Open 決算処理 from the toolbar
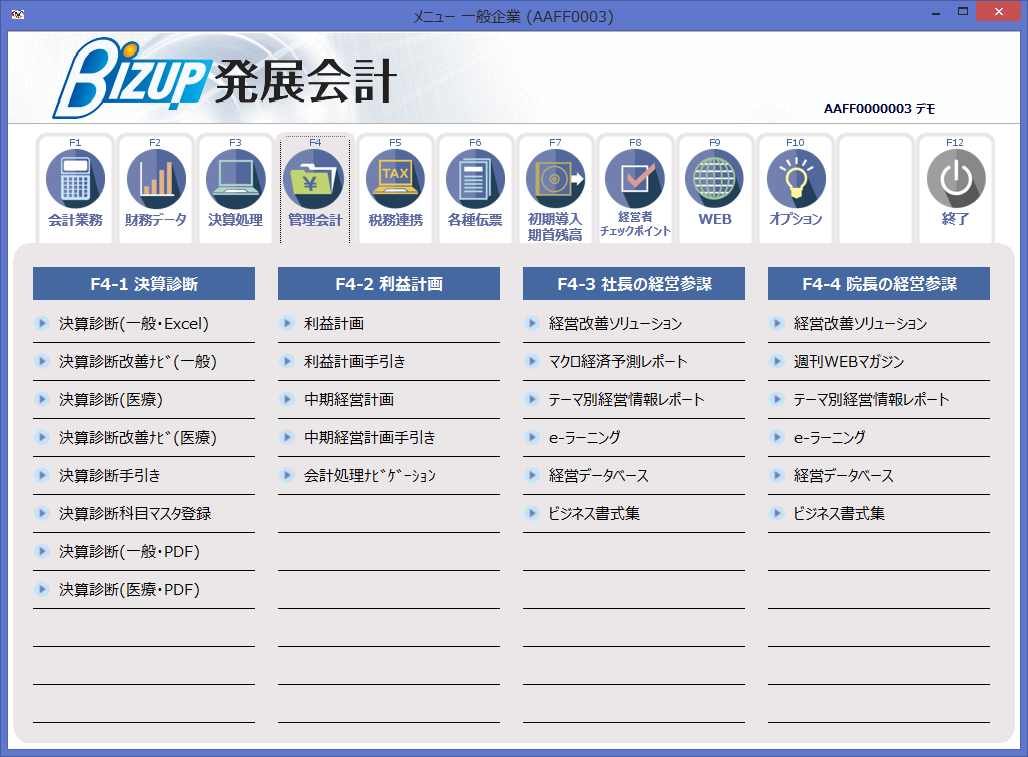Screen dimensions: 1028x757 coord(235,188)
